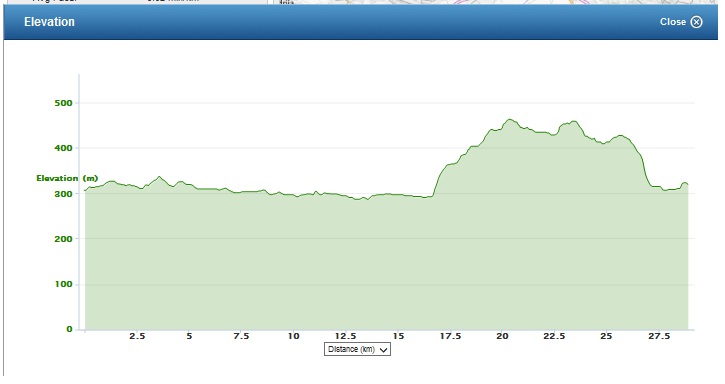Click the 400 elevation axis label

(x=64, y=148)
